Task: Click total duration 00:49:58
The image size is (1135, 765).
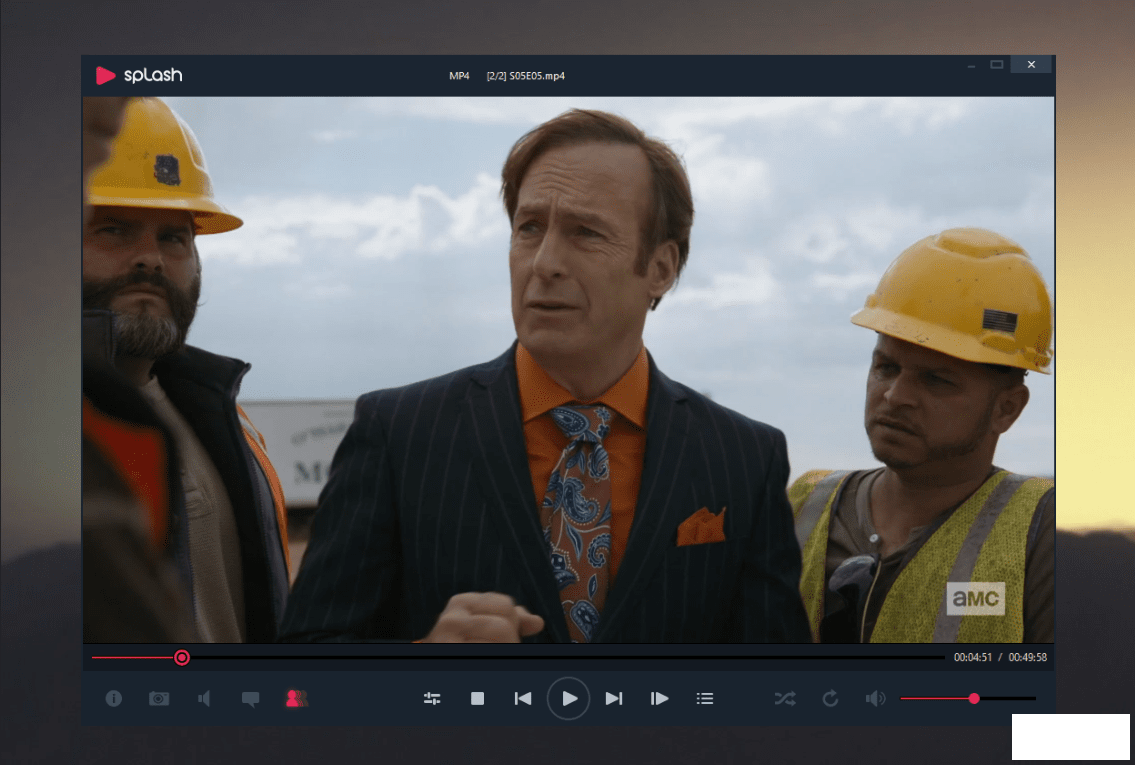Action: (x=1028, y=657)
